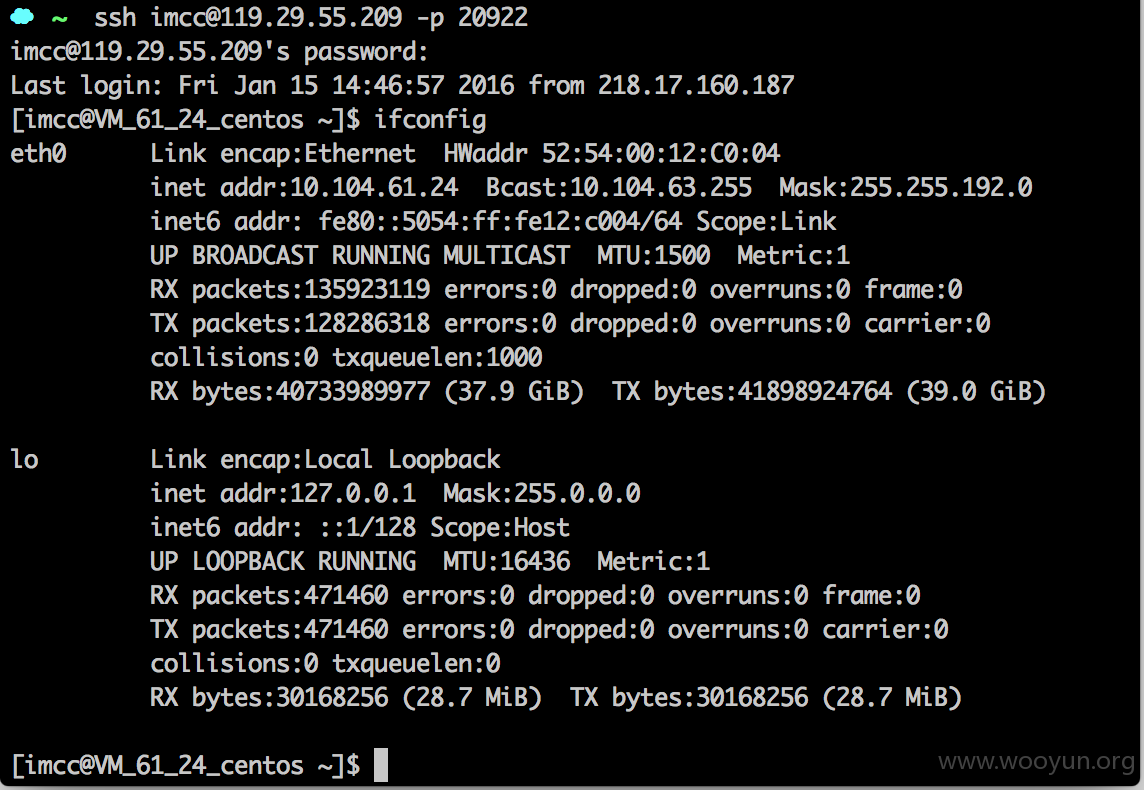Click the lo interface name
The width and height of the screenshot is (1144, 790).
coord(24,459)
